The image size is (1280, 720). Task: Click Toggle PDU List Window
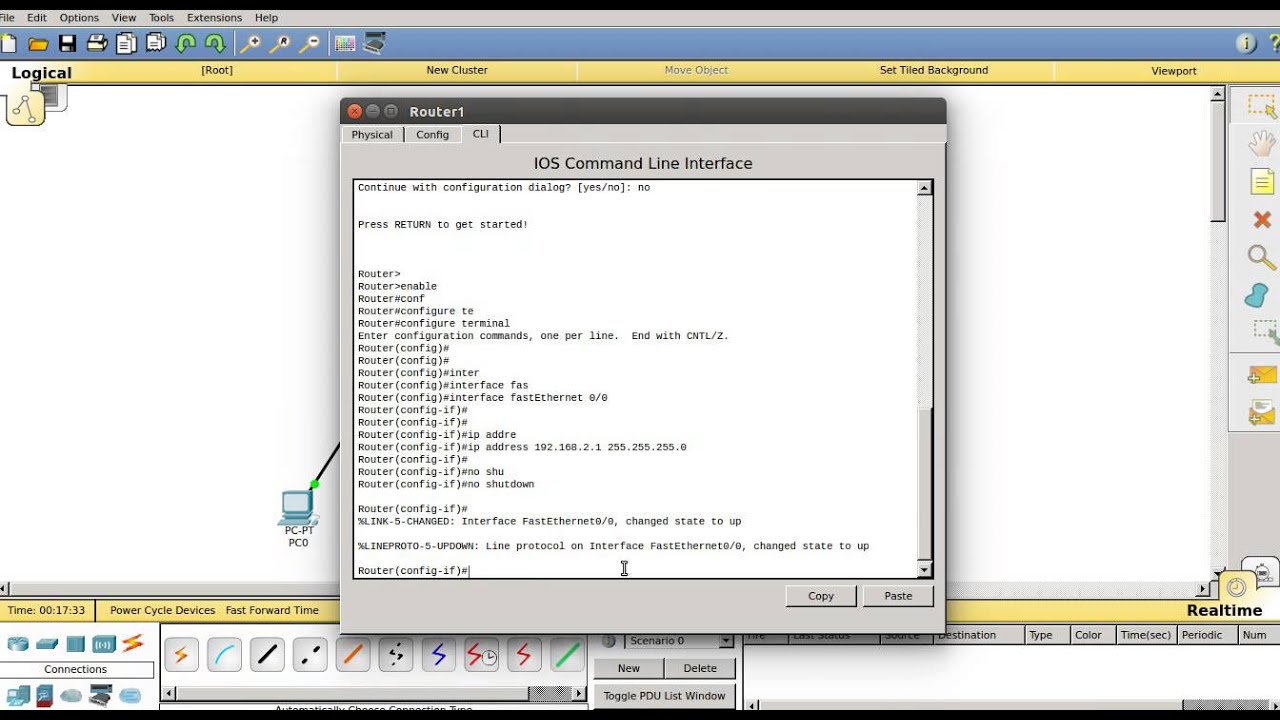(665, 696)
